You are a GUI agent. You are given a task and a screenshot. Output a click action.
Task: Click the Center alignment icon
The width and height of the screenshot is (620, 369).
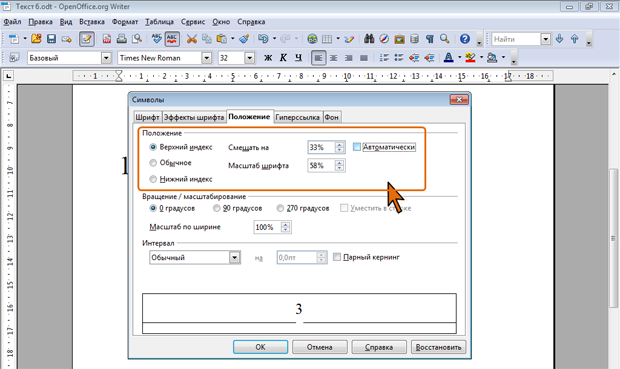tap(334, 58)
